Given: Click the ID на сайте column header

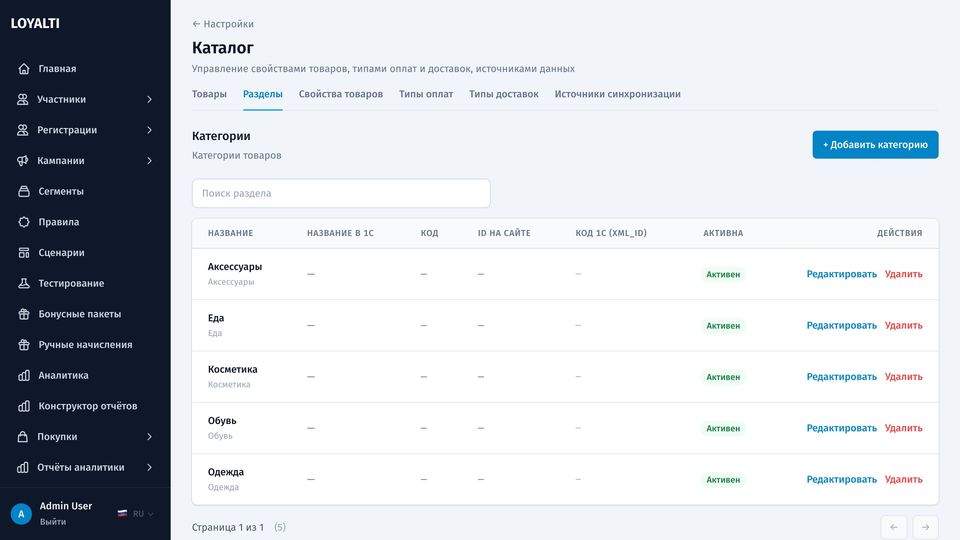Looking at the screenshot, I should tap(504, 233).
